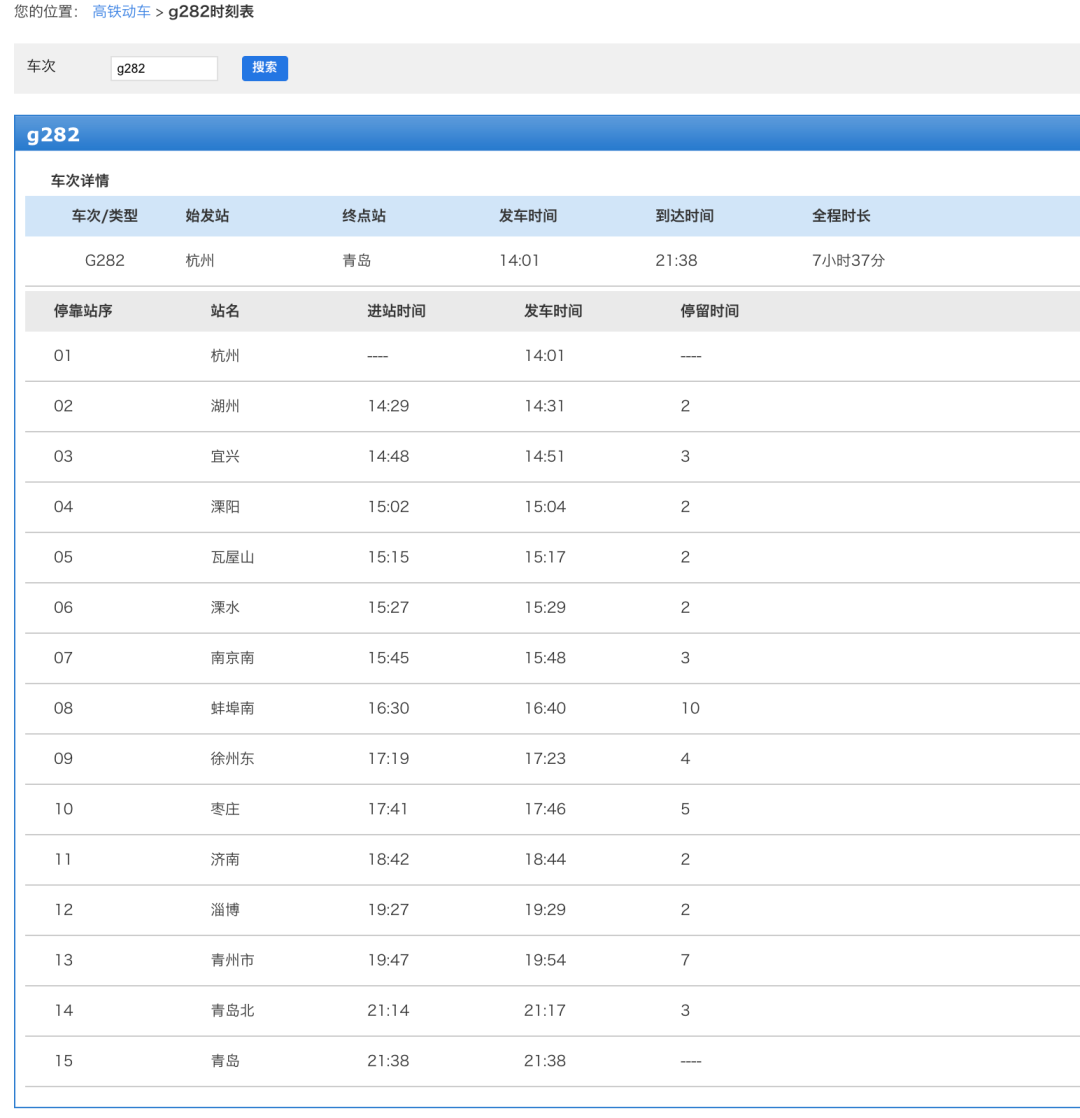
Task: Select the 杭州 station name in row 01
Action: pos(225,356)
